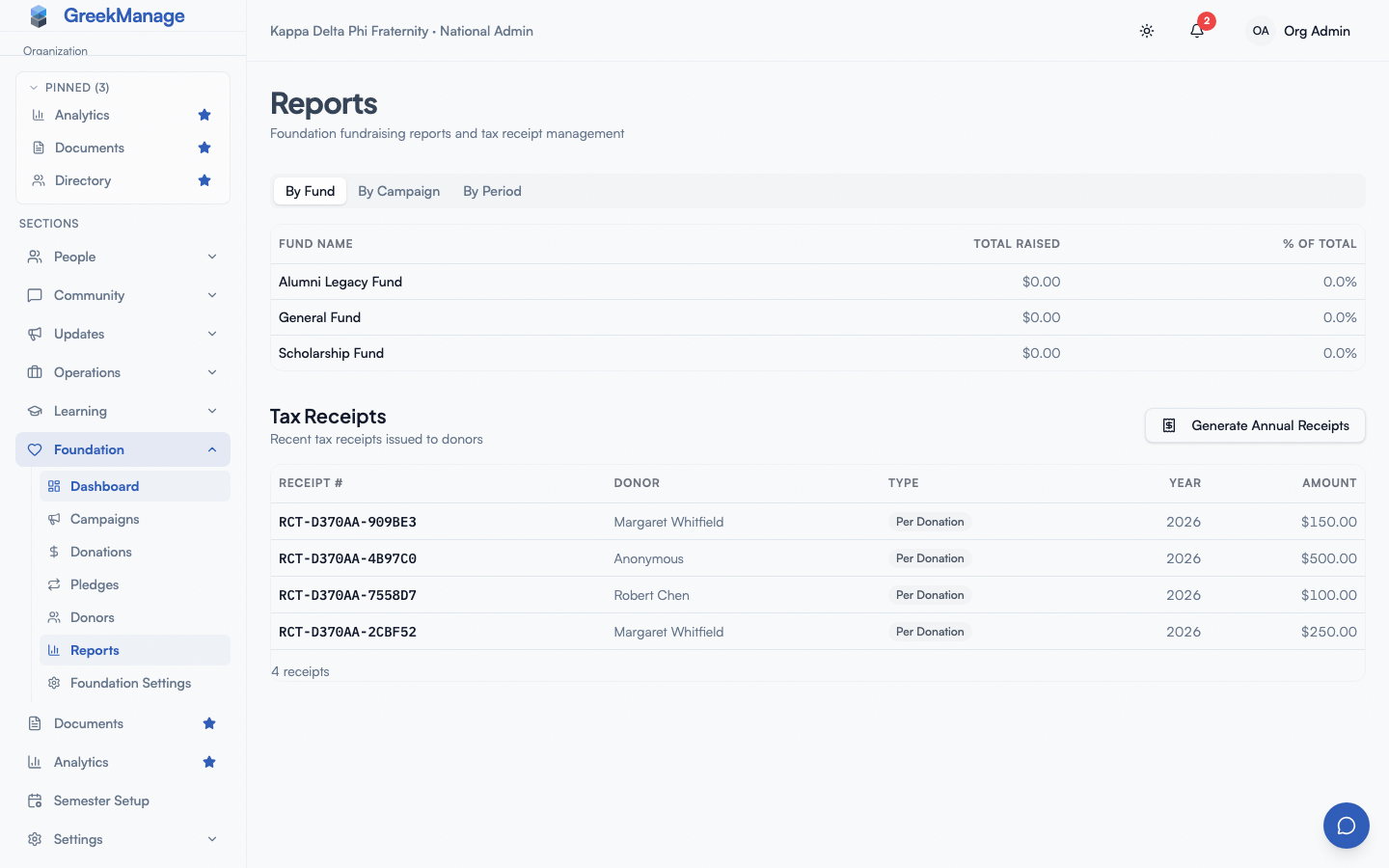This screenshot has width=1389, height=868.
Task: Unpin Analytics star in Pinned list
Action: pyautogui.click(x=204, y=115)
